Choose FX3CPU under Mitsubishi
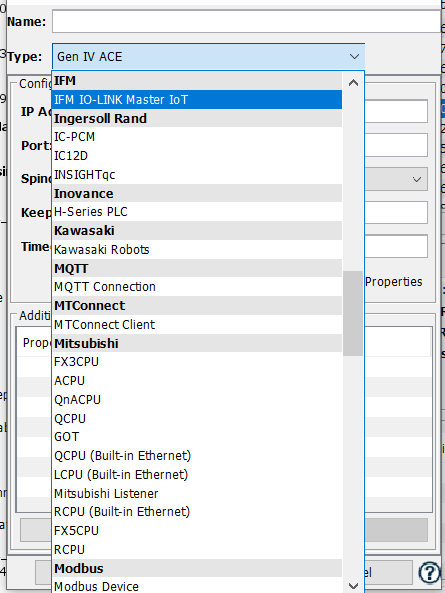This screenshot has width=445, height=593. (197, 362)
